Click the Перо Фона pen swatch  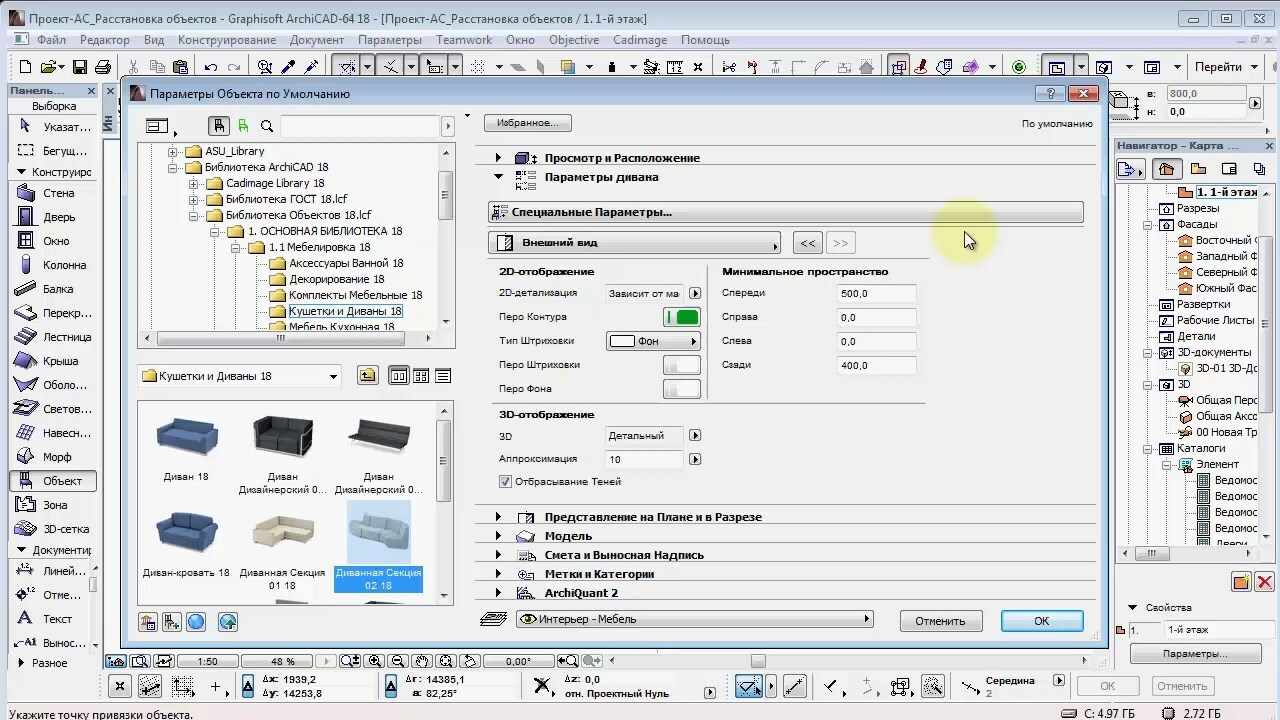point(682,389)
